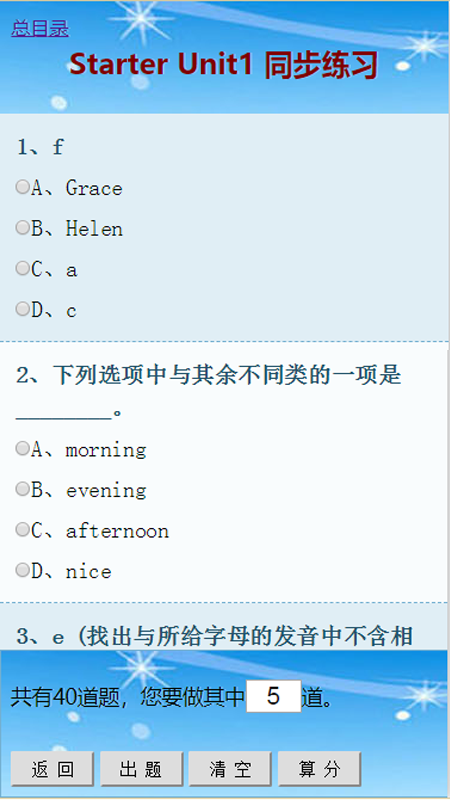
Task: Pick option D nice
Action: (22, 570)
